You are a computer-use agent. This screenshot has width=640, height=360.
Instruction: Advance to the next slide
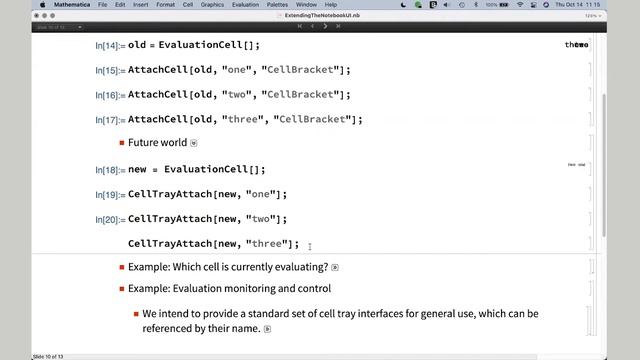click(325, 26)
